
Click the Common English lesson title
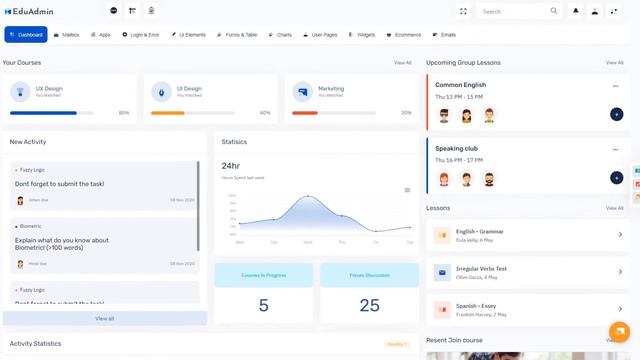click(460, 85)
